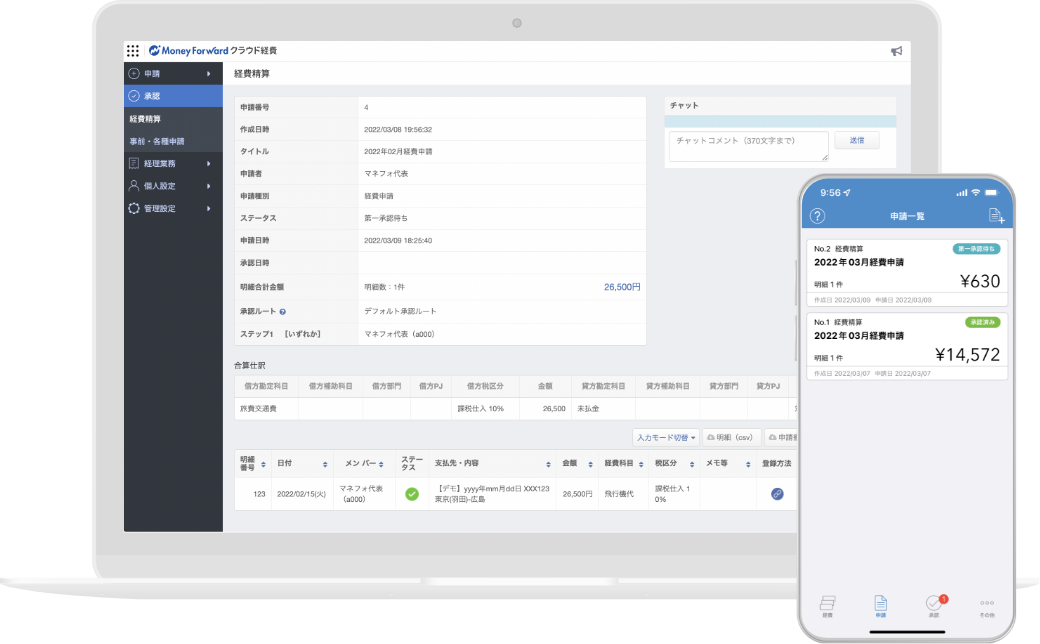This screenshot has width=1040, height=644.
Task: Click 課税仕入 10% cell in journal table
Action: (x=485, y=409)
